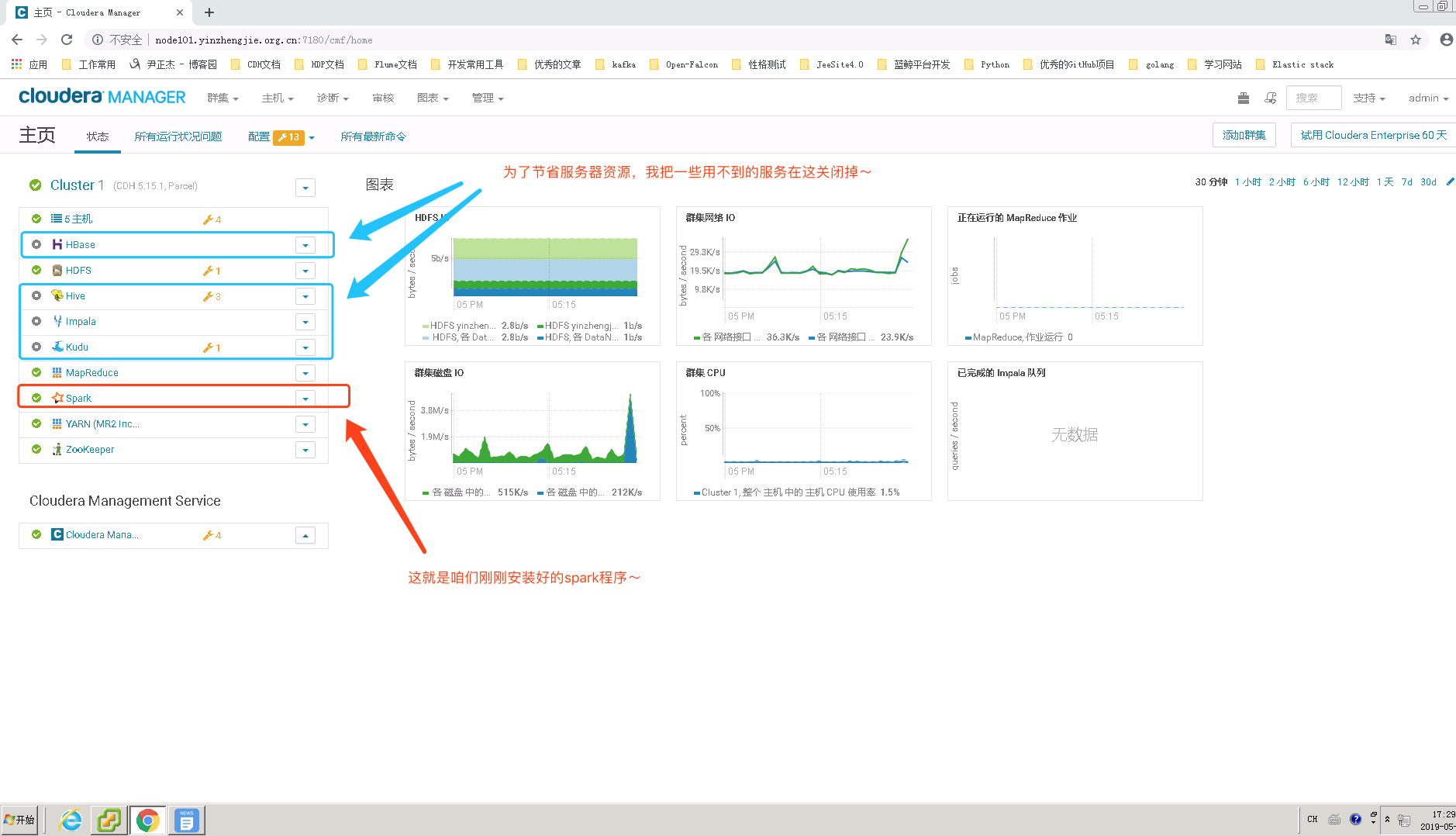Click the running commands scroll icon
This screenshot has width=1456, height=836.
point(1270,98)
